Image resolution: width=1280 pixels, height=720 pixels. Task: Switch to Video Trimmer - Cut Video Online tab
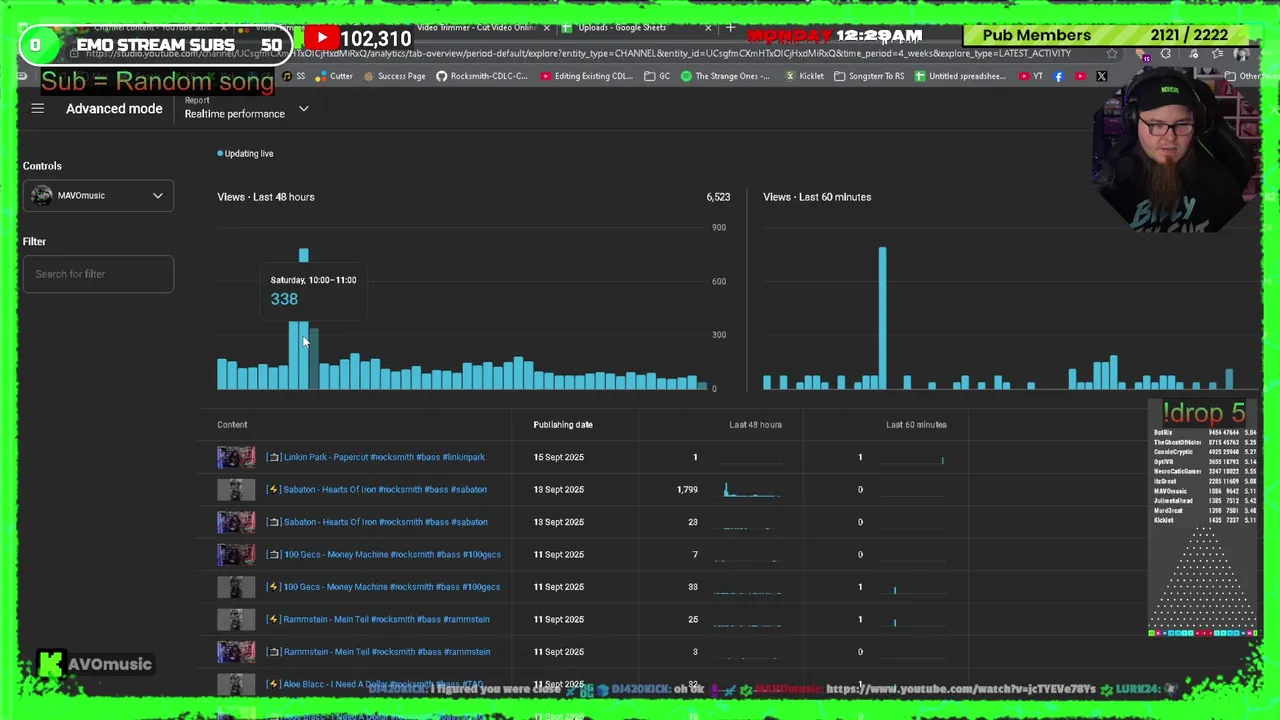pyautogui.click(x=475, y=27)
